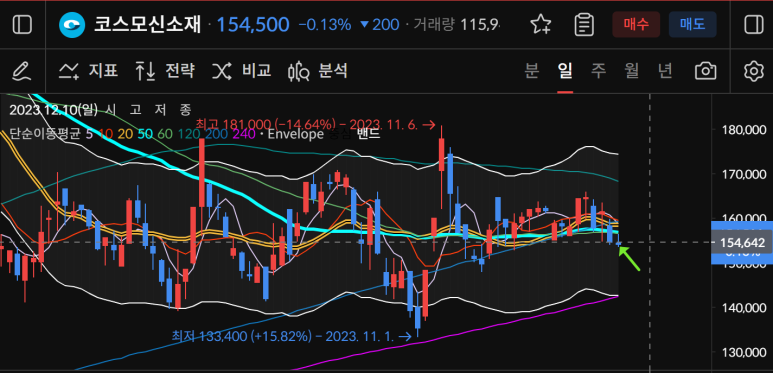Click the 2023.12.10(일) date readout
This screenshot has height=373, width=773.
click(x=53, y=109)
